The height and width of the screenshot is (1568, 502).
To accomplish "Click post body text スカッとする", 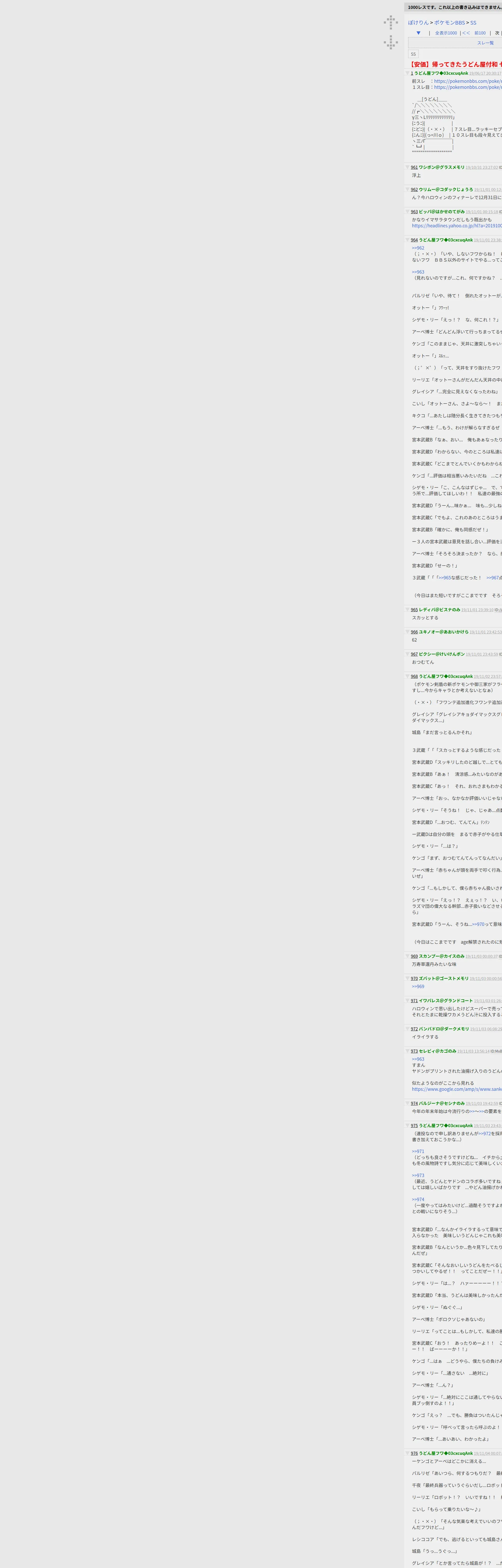I will click(425, 617).
